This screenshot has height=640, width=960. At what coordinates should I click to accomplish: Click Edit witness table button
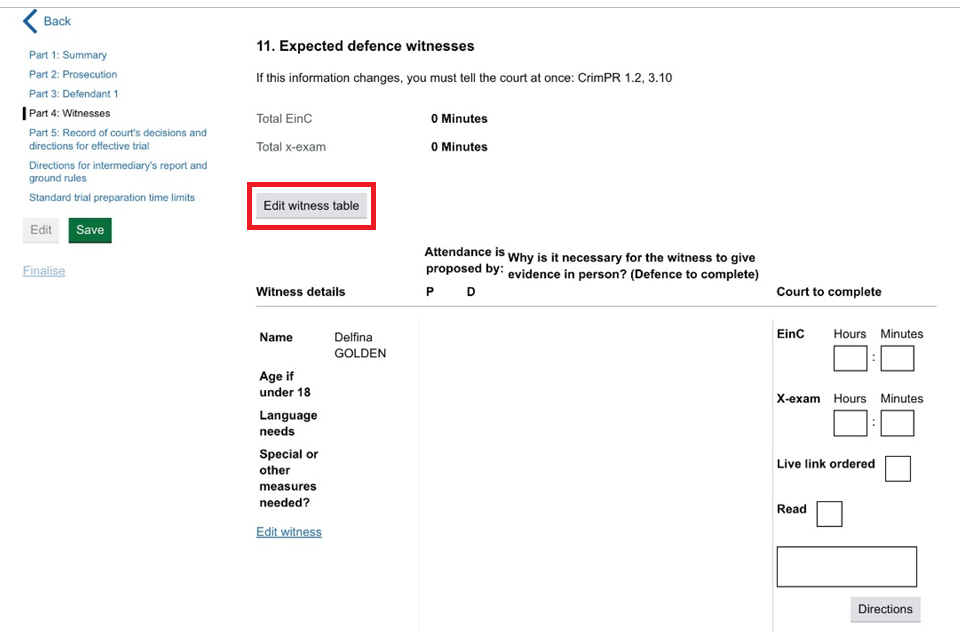[x=311, y=206]
